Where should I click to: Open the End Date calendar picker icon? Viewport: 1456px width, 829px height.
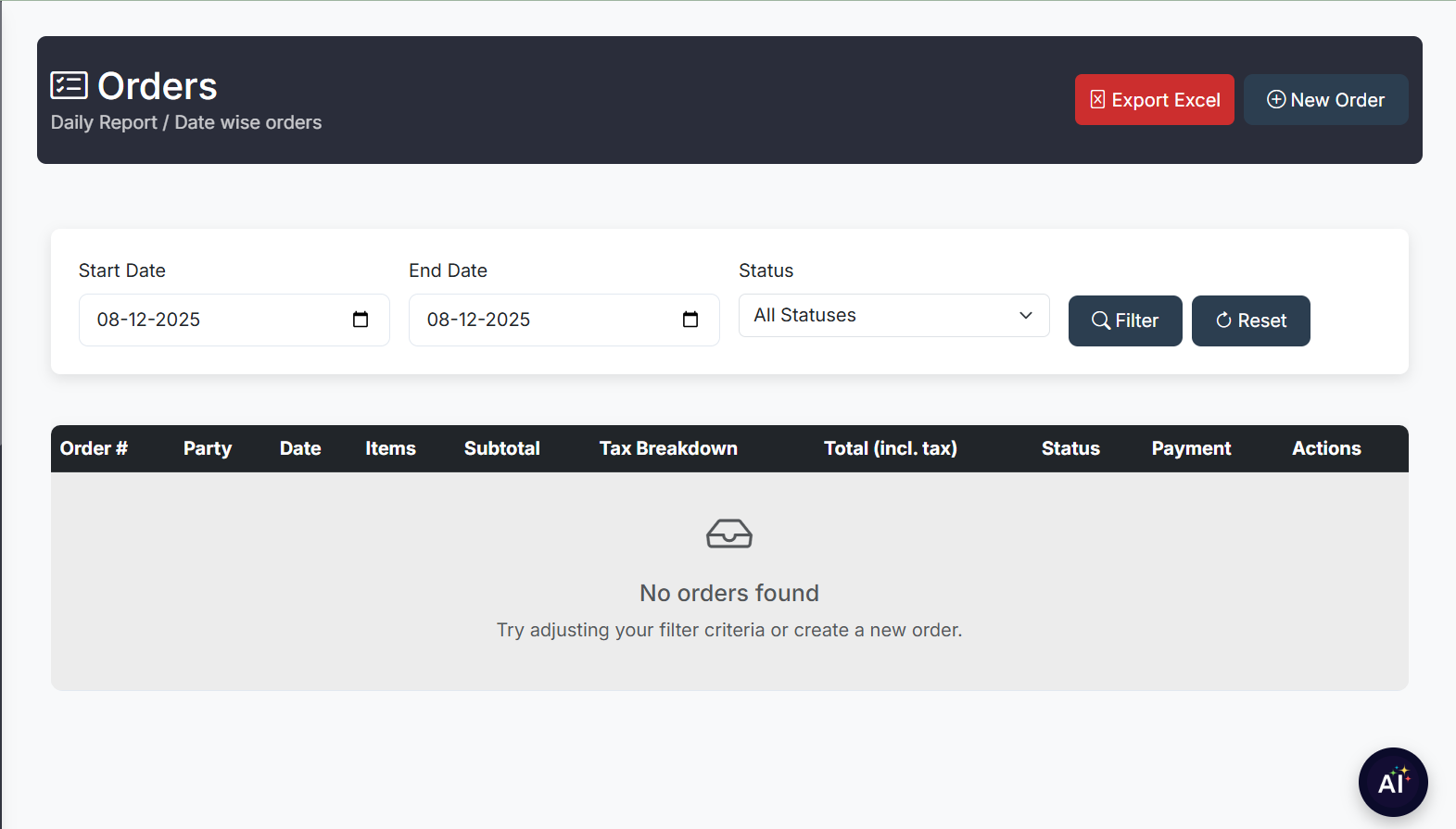[690, 320]
